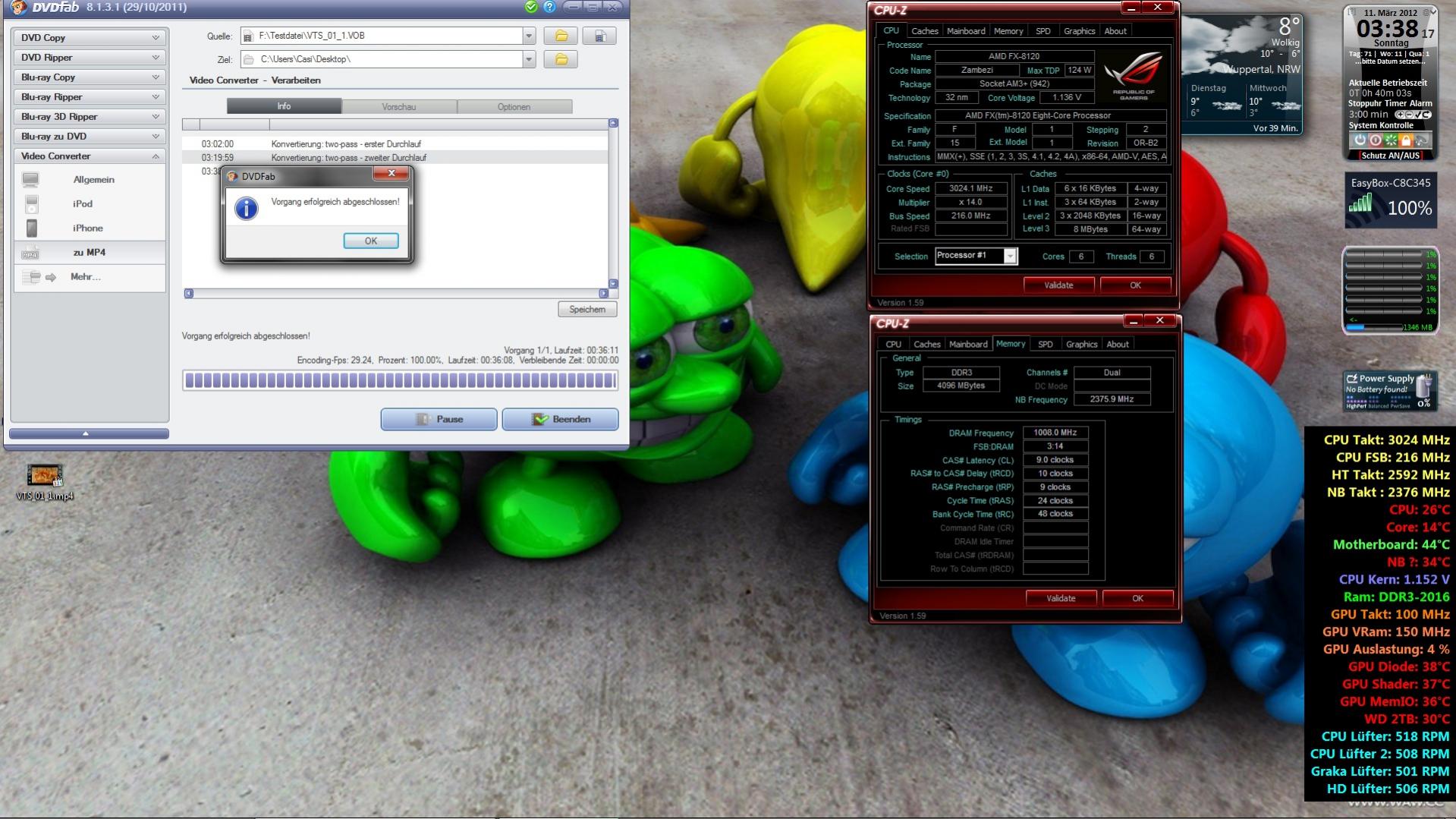Open the Processor #1 selection dropdown in CPU-Z
Image resolution: width=1456 pixels, height=819 pixels.
pyautogui.click(x=1010, y=257)
